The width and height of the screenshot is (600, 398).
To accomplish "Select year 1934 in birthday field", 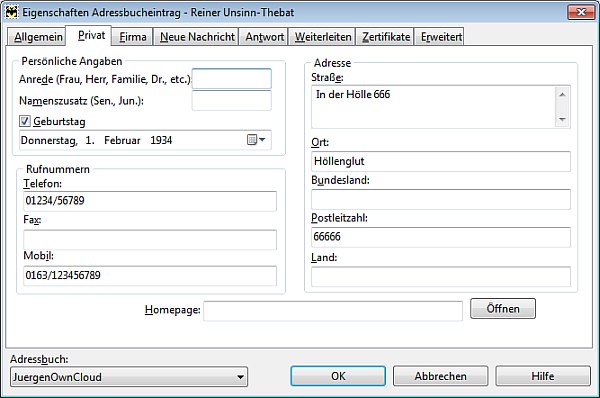I will point(161,140).
